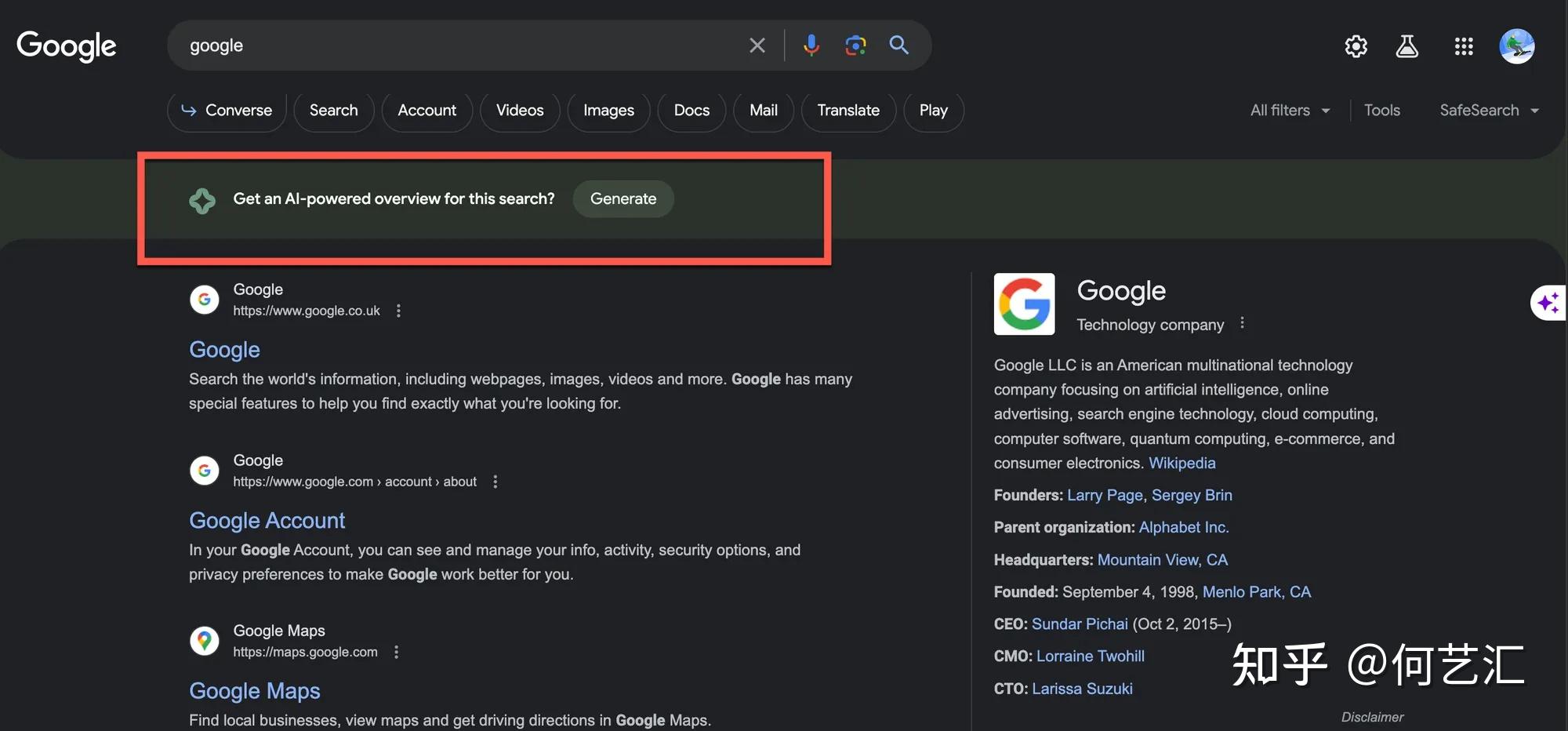Click the AI overview sparkle icon
Viewport: 1568px width, 731px height.
(x=202, y=201)
